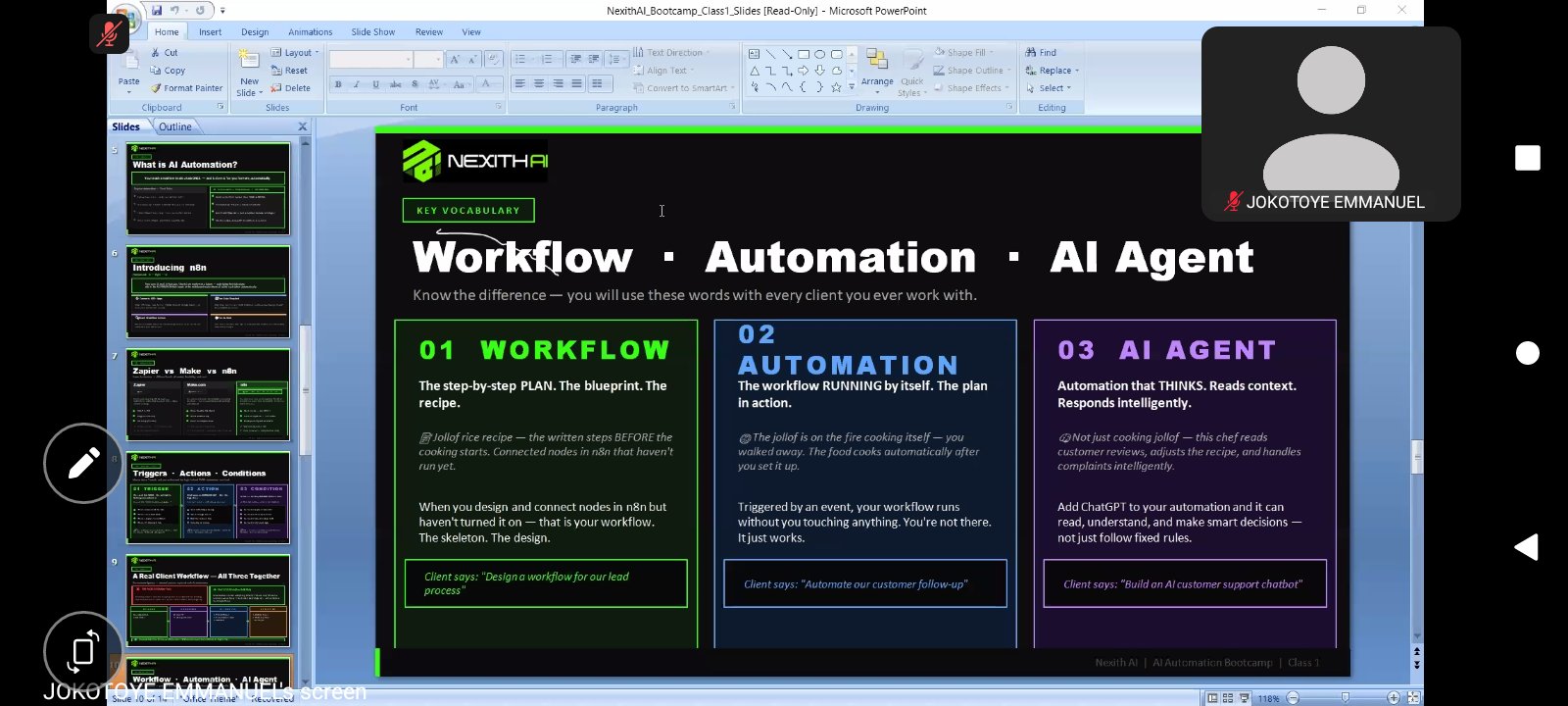Toggle Underline formatting
1568x706 pixels.
click(x=375, y=84)
